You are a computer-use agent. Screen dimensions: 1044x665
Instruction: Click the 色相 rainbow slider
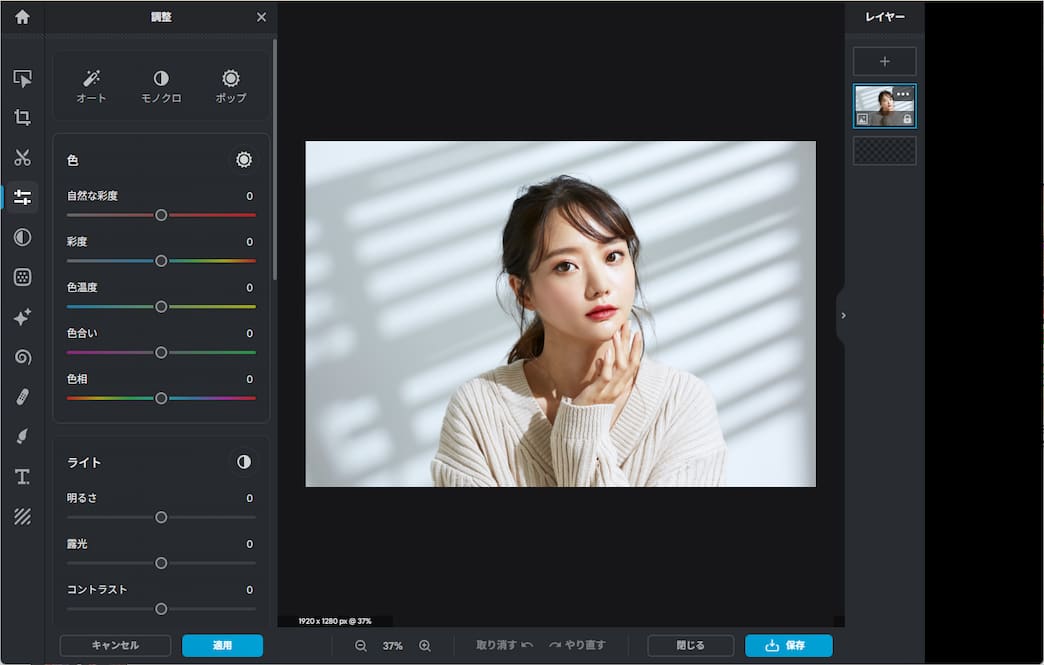pyautogui.click(x=161, y=398)
